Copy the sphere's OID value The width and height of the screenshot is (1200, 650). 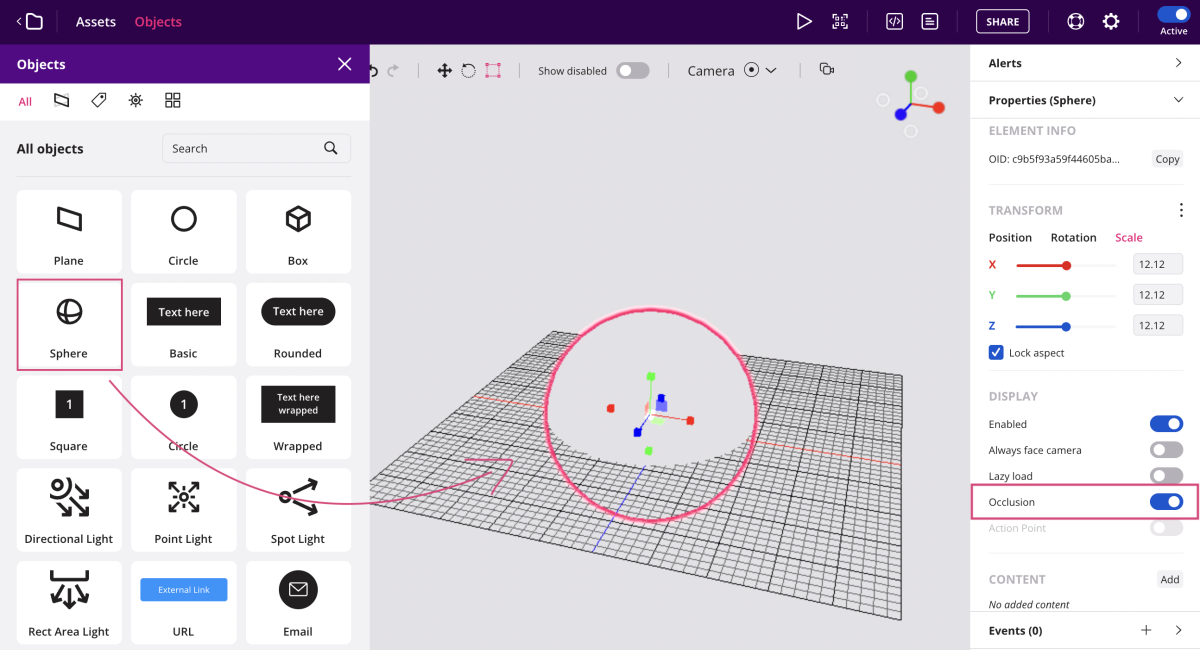click(x=1167, y=158)
